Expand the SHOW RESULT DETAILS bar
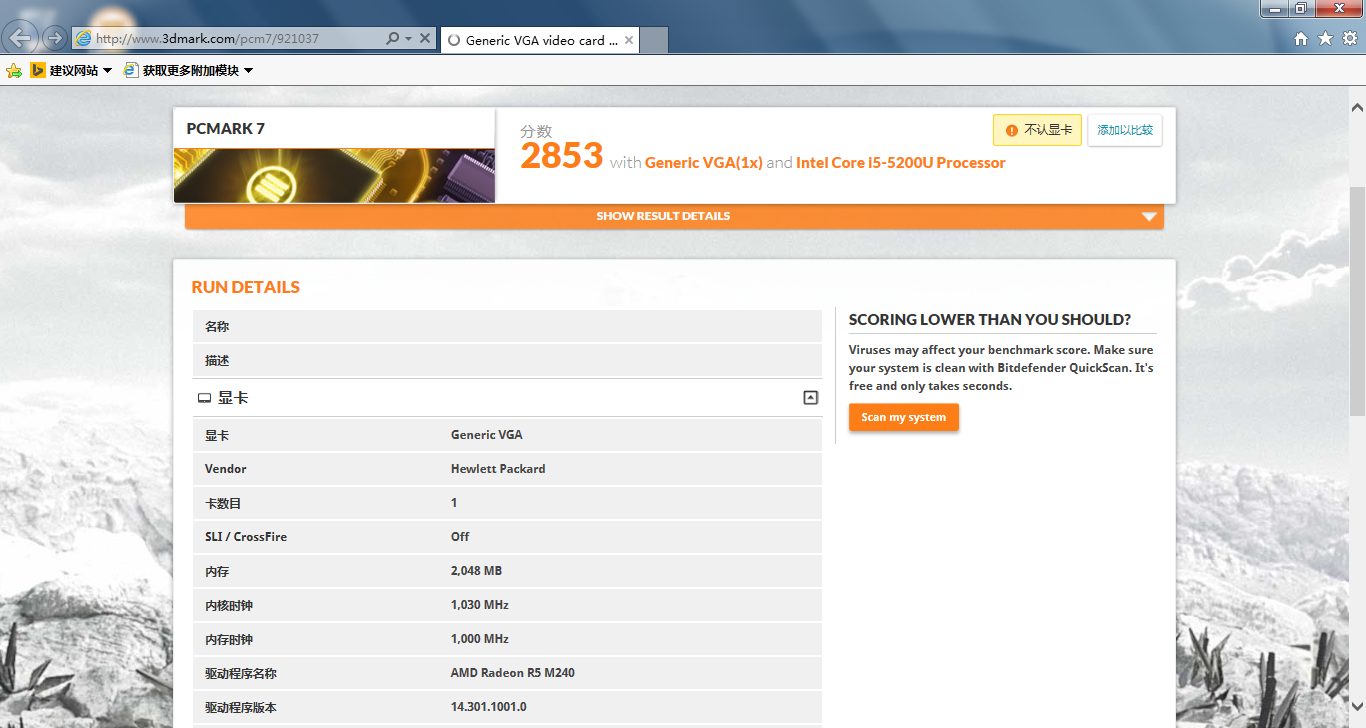 674,216
